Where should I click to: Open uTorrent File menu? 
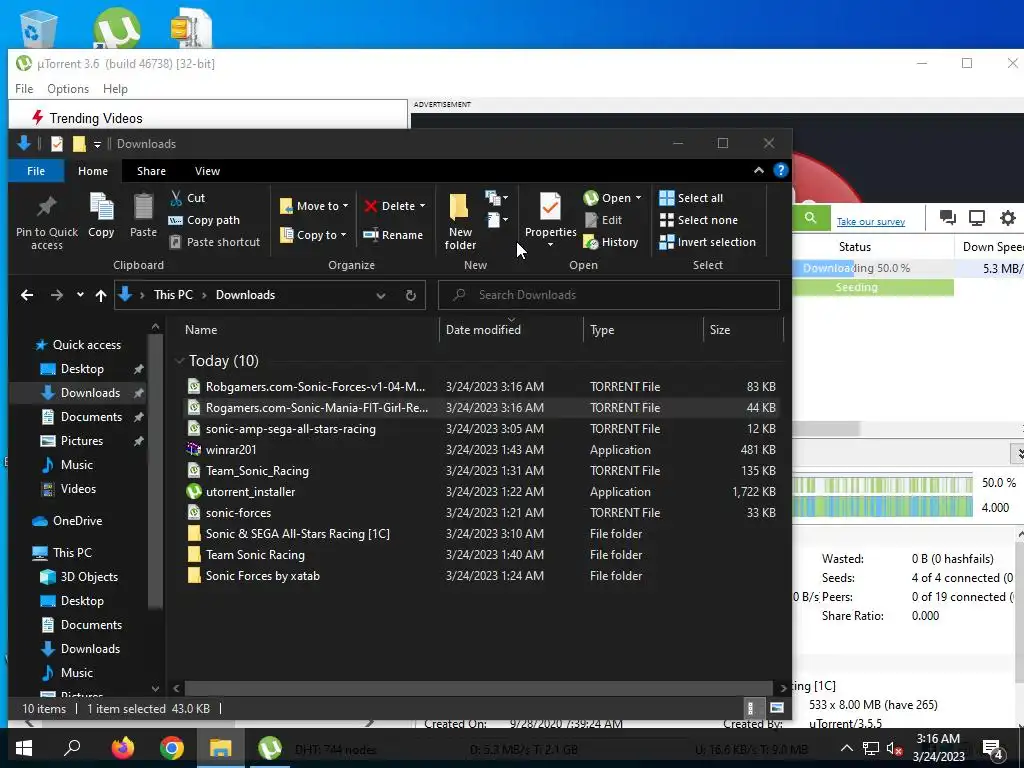point(24,89)
